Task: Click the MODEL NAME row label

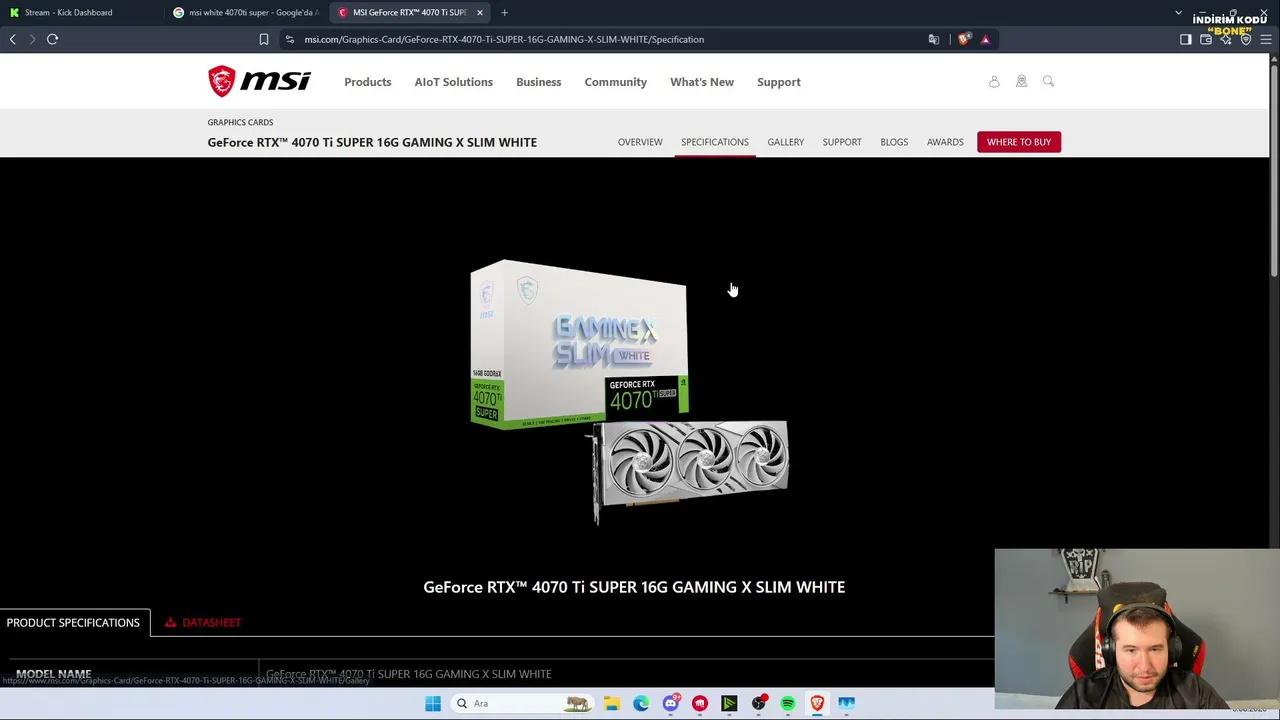Action: [54, 674]
